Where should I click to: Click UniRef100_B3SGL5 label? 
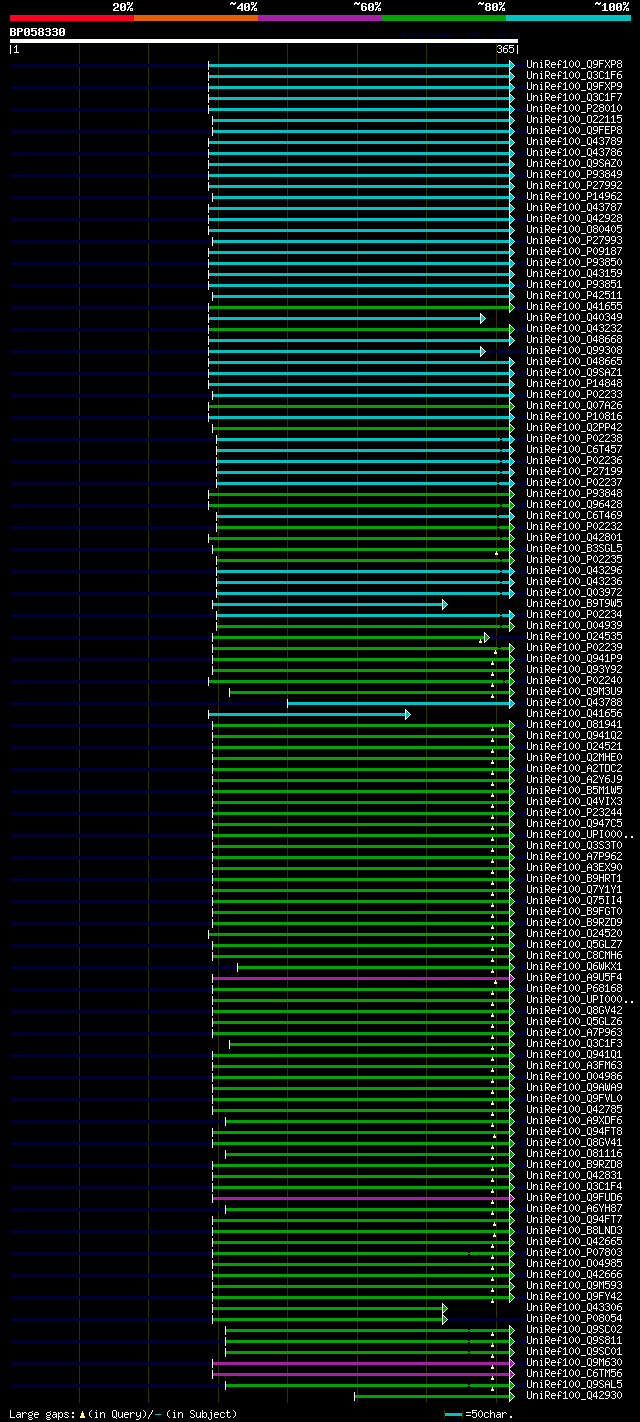click(574, 548)
